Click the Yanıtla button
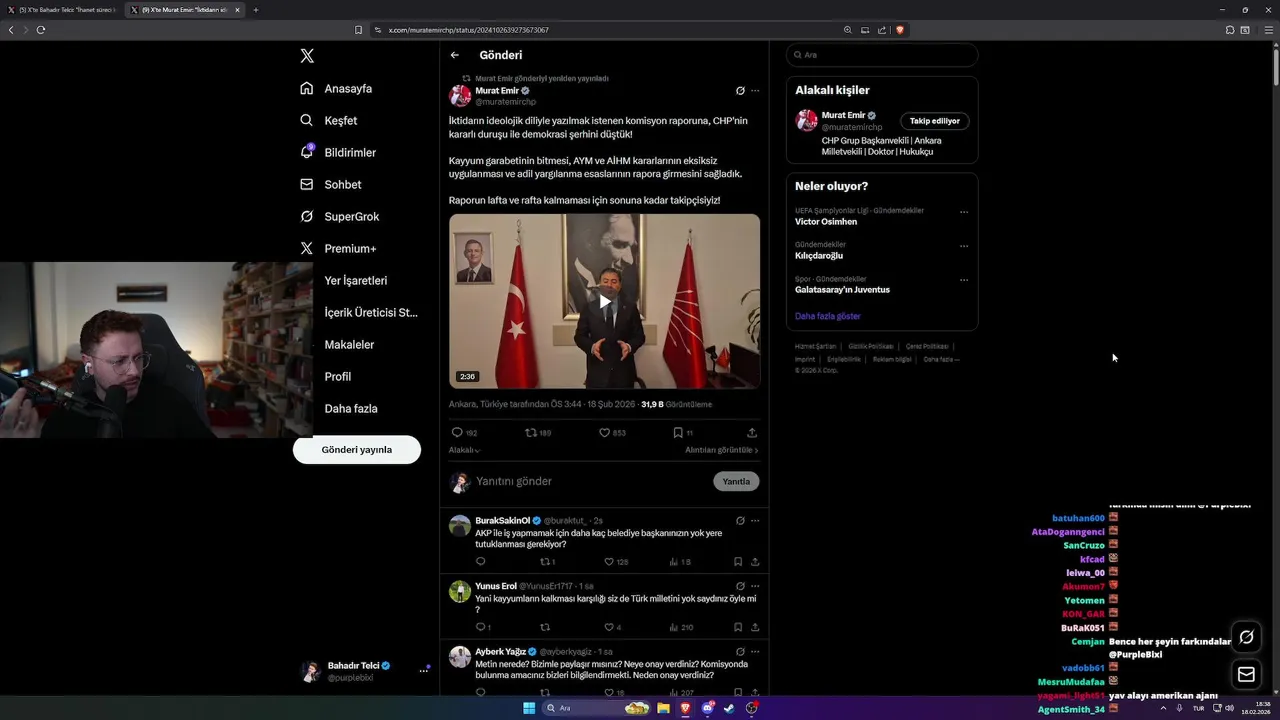The height and width of the screenshot is (720, 1280). [x=736, y=481]
